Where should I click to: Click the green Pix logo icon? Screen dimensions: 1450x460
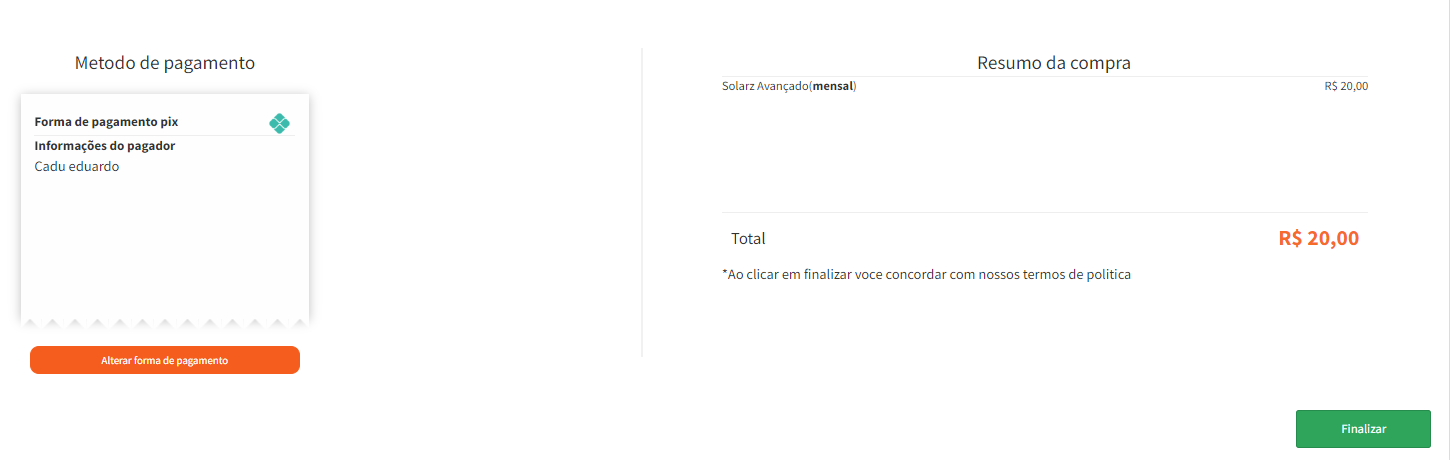[279, 123]
